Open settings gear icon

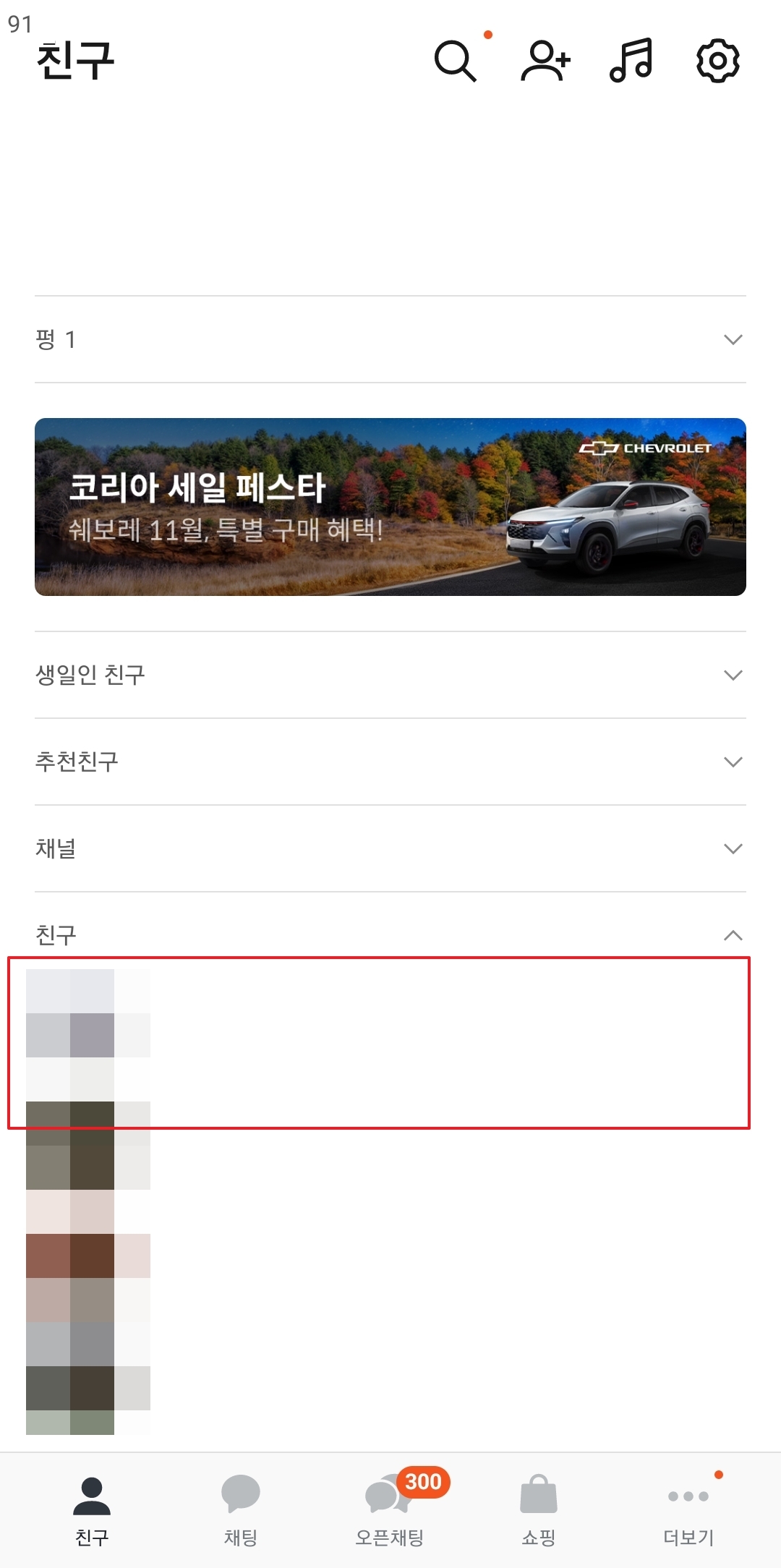[717, 61]
